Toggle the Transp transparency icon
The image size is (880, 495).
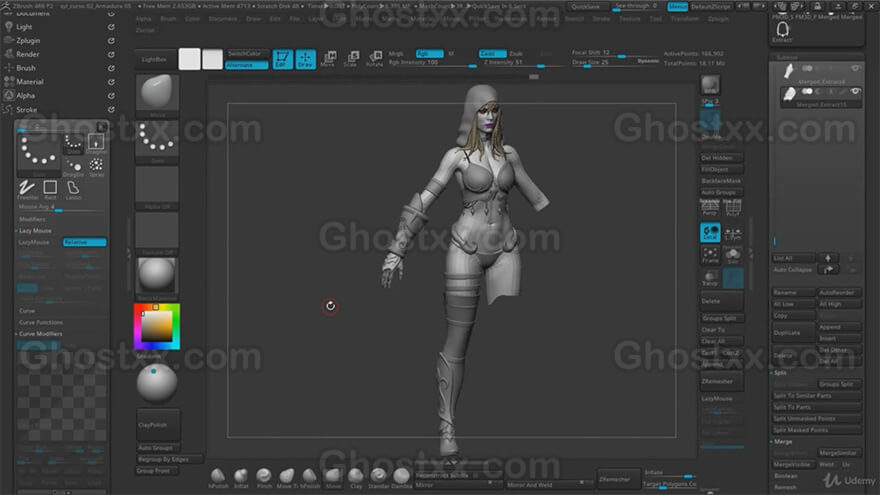click(x=710, y=278)
